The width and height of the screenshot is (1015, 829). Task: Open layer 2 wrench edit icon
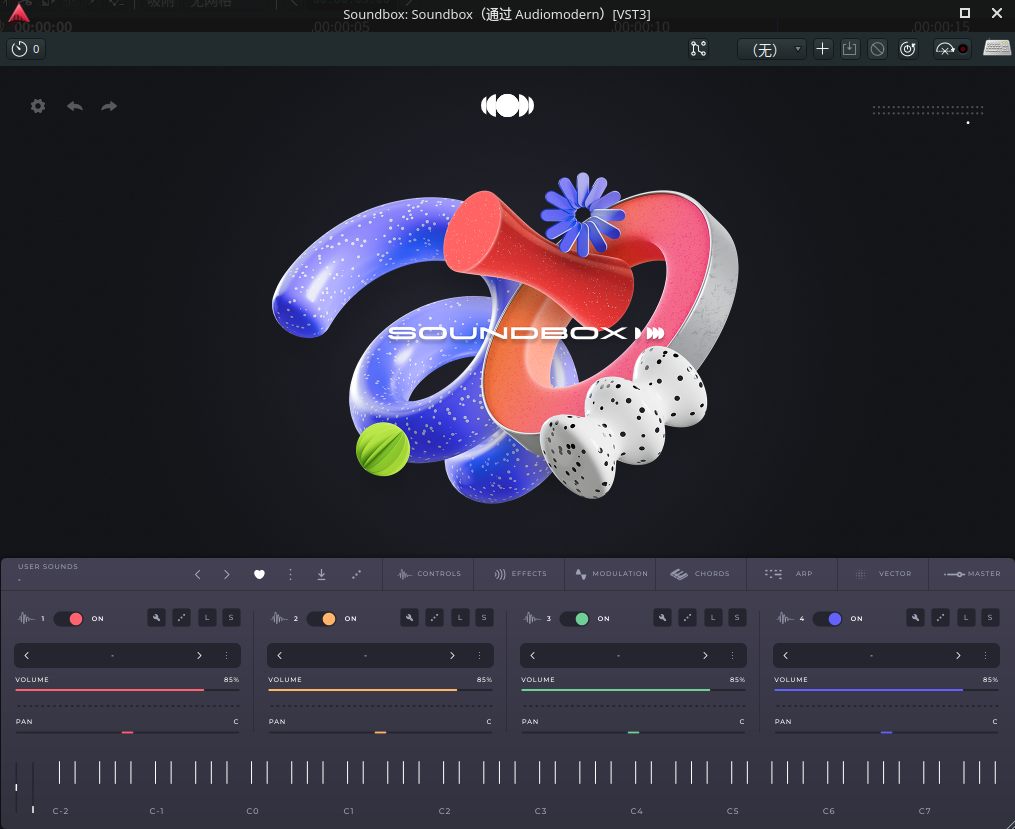[x=409, y=618]
